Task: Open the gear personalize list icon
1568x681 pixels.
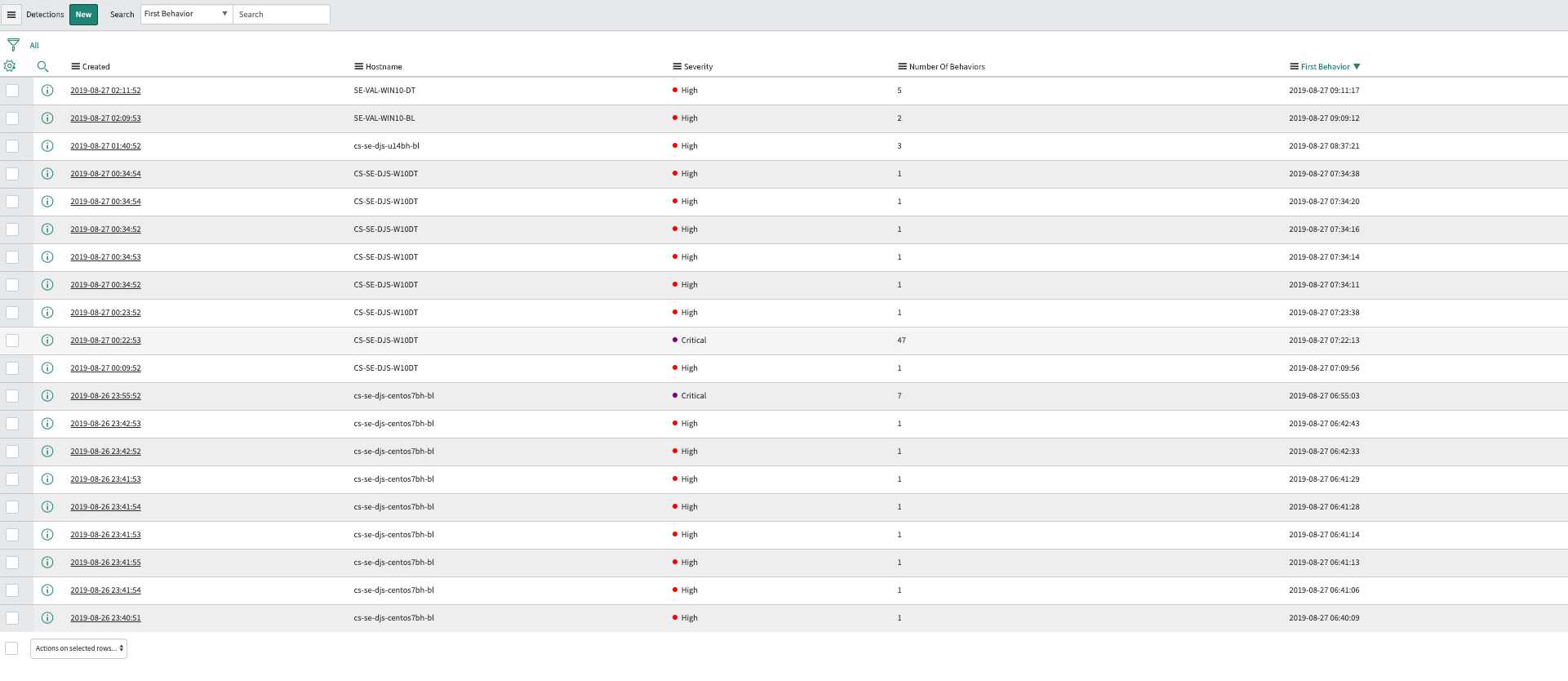Action: pos(10,66)
